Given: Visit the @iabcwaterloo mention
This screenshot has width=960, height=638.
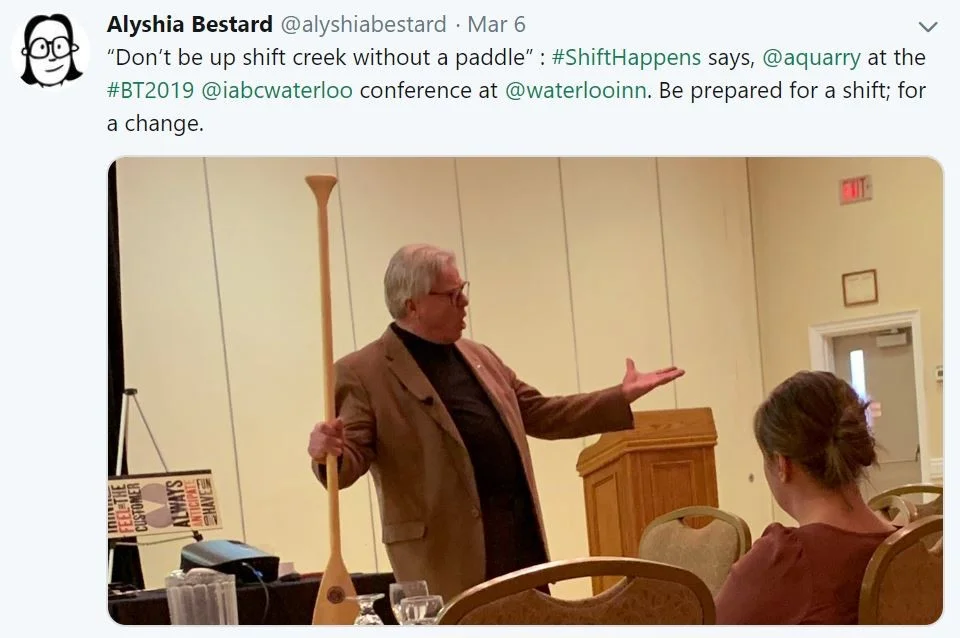Looking at the screenshot, I should pyautogui.click(x=277, y=91).
